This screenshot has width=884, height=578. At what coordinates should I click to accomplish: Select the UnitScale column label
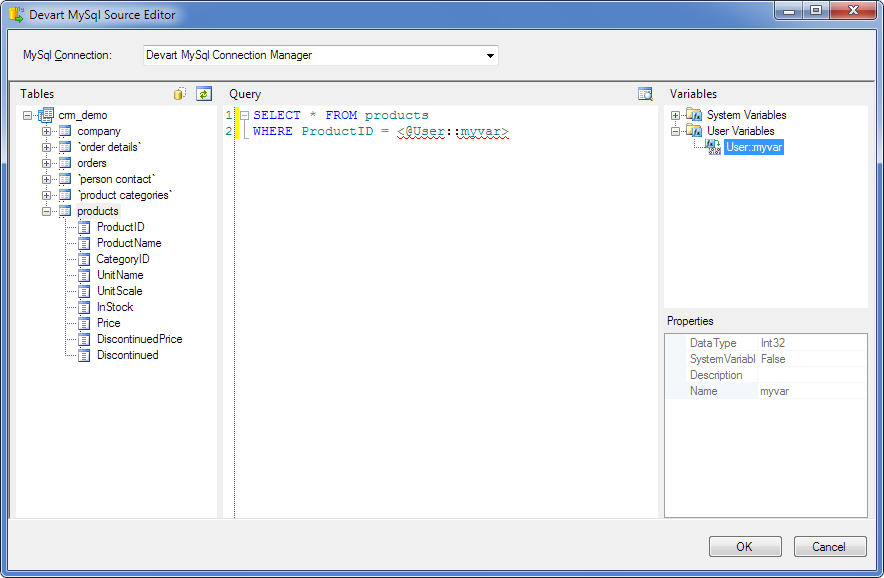(120, 291)
